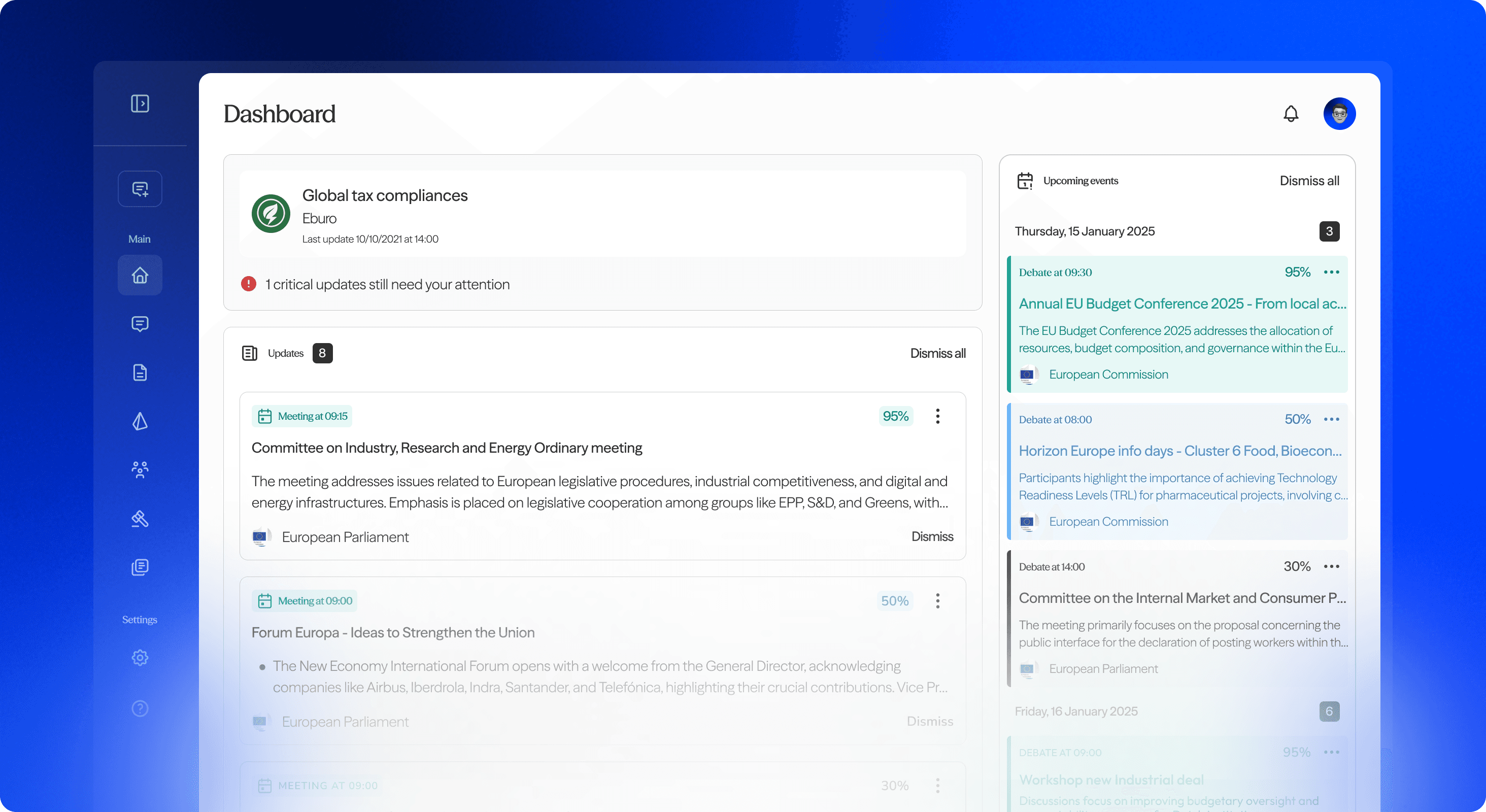Click the Dashboard page heading
The image size is (1486, 812).
(279, 114)
